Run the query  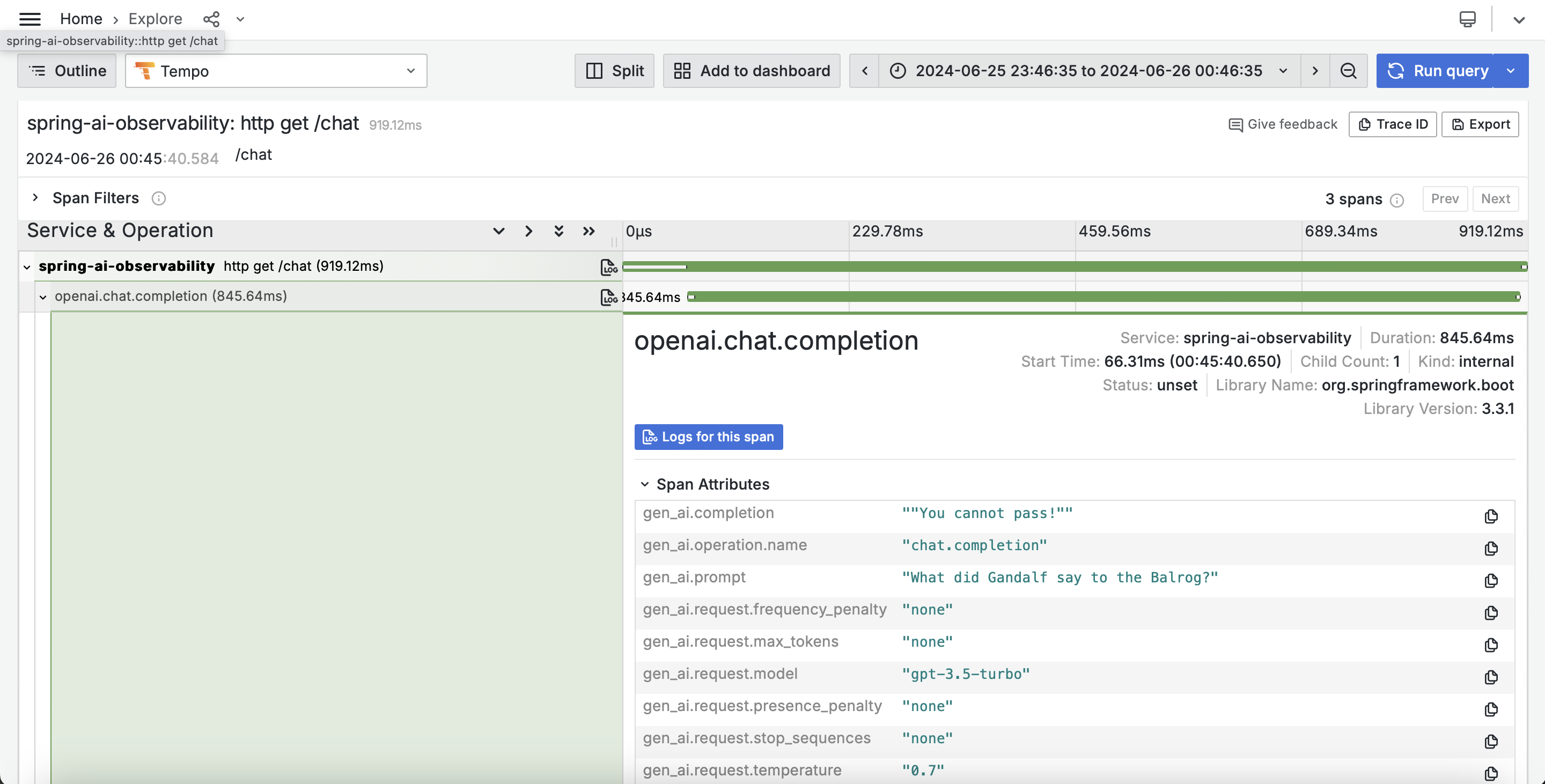1434,71
